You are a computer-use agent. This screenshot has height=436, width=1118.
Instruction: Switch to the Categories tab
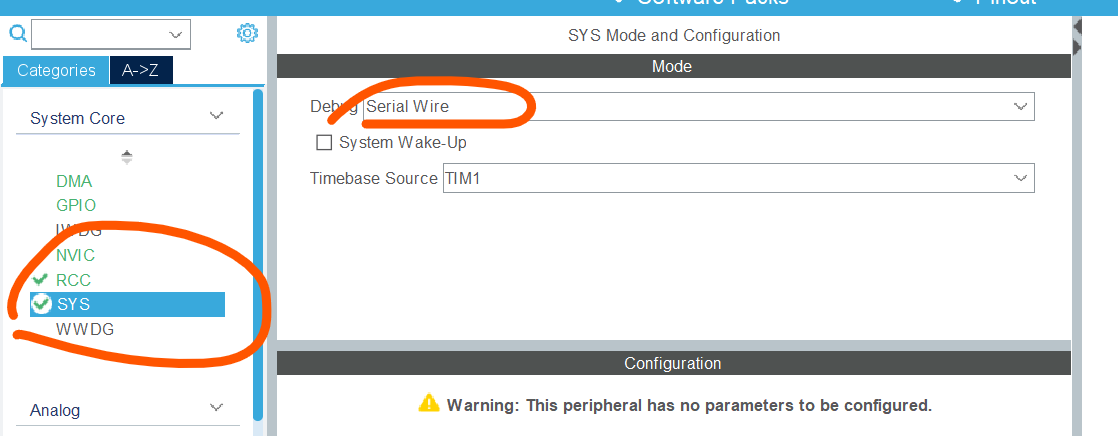(x=56, y=70)
